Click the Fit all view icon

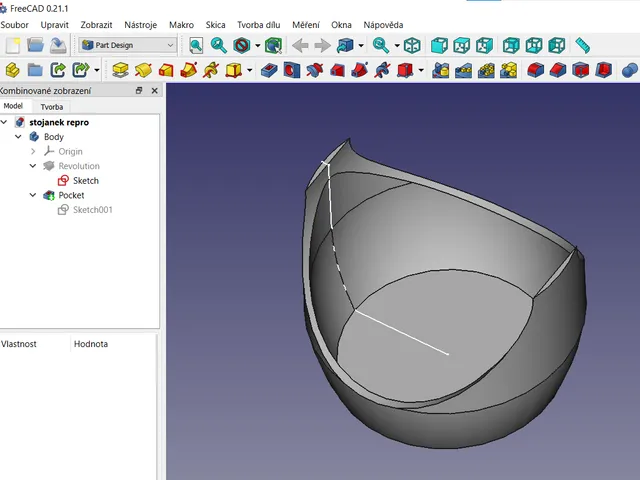coord(196,45)
